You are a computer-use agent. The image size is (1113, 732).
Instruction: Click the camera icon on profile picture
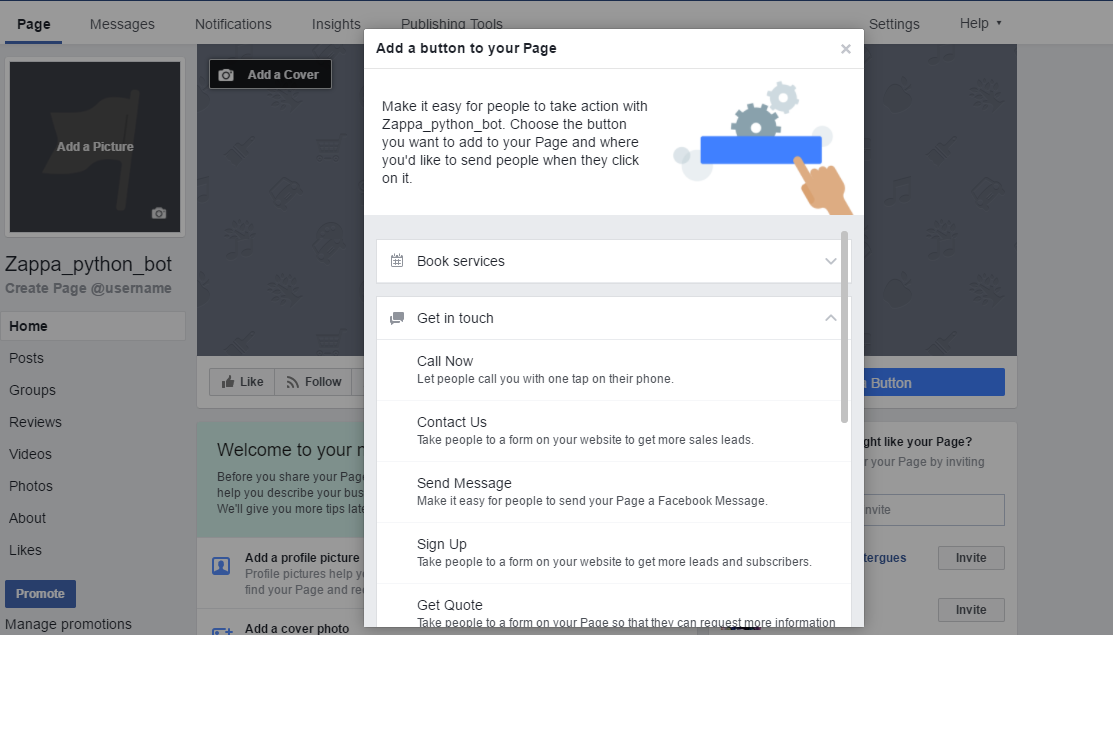tap(158, 213)
